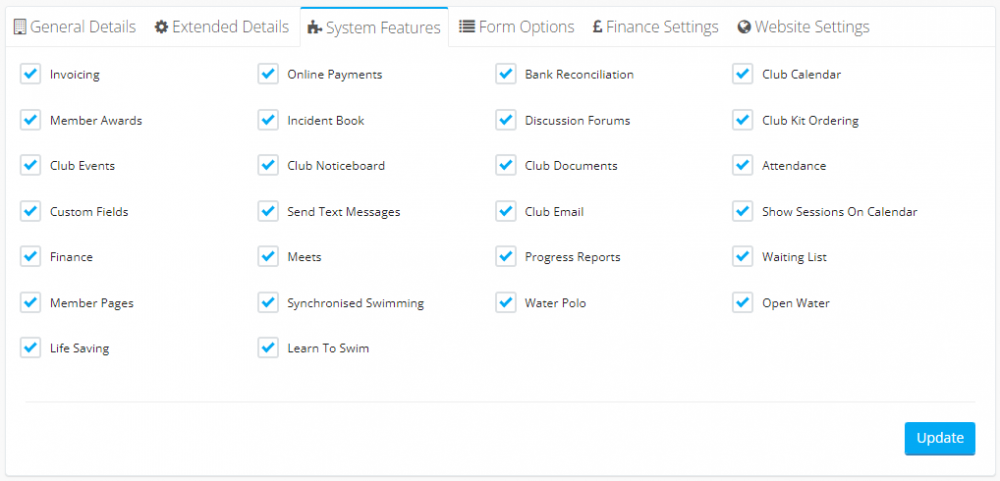Screen dimensions: 1000x481
Task: Open the Form Options tab
Action: 516,27
